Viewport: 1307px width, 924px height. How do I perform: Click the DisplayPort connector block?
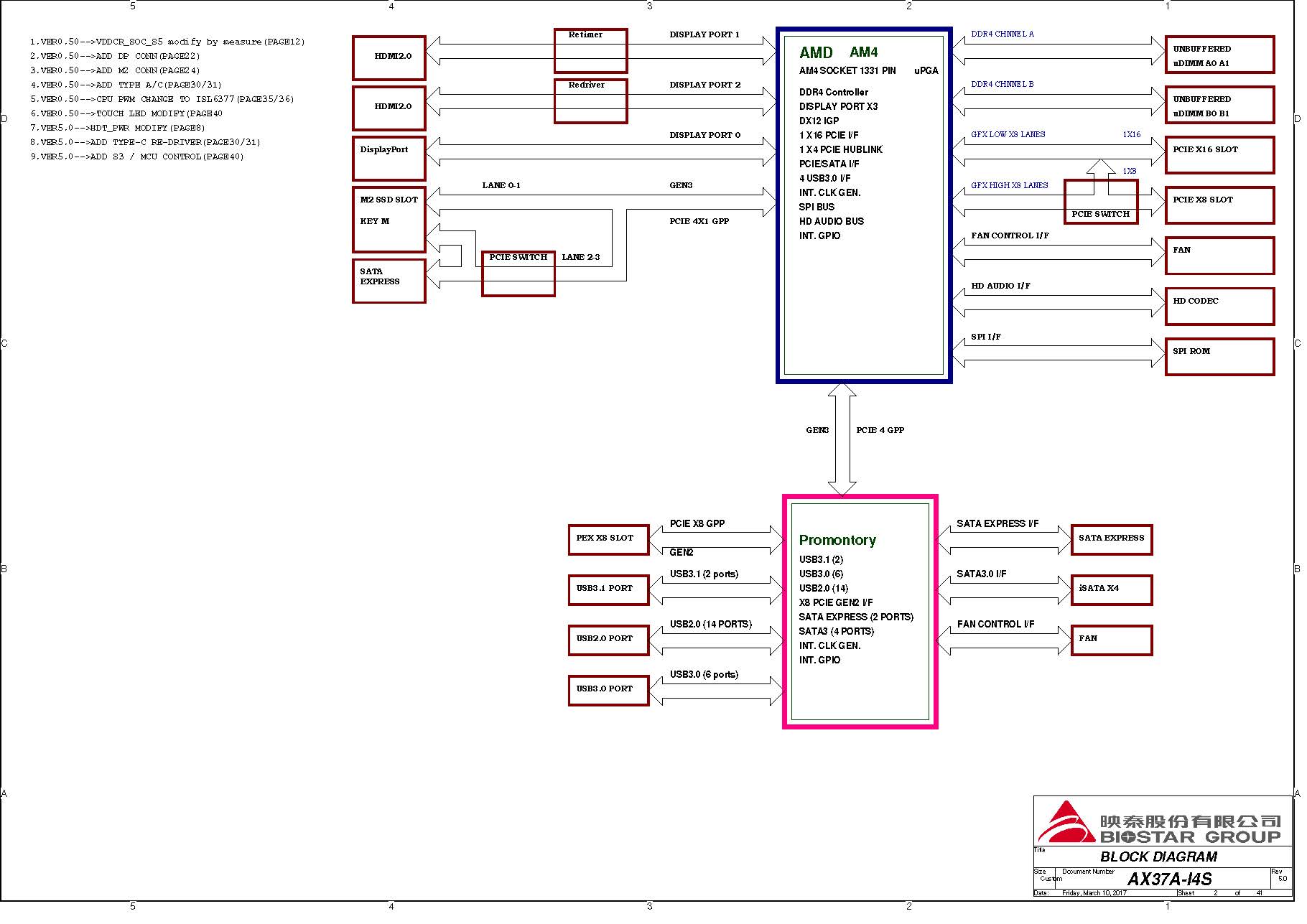389,159
